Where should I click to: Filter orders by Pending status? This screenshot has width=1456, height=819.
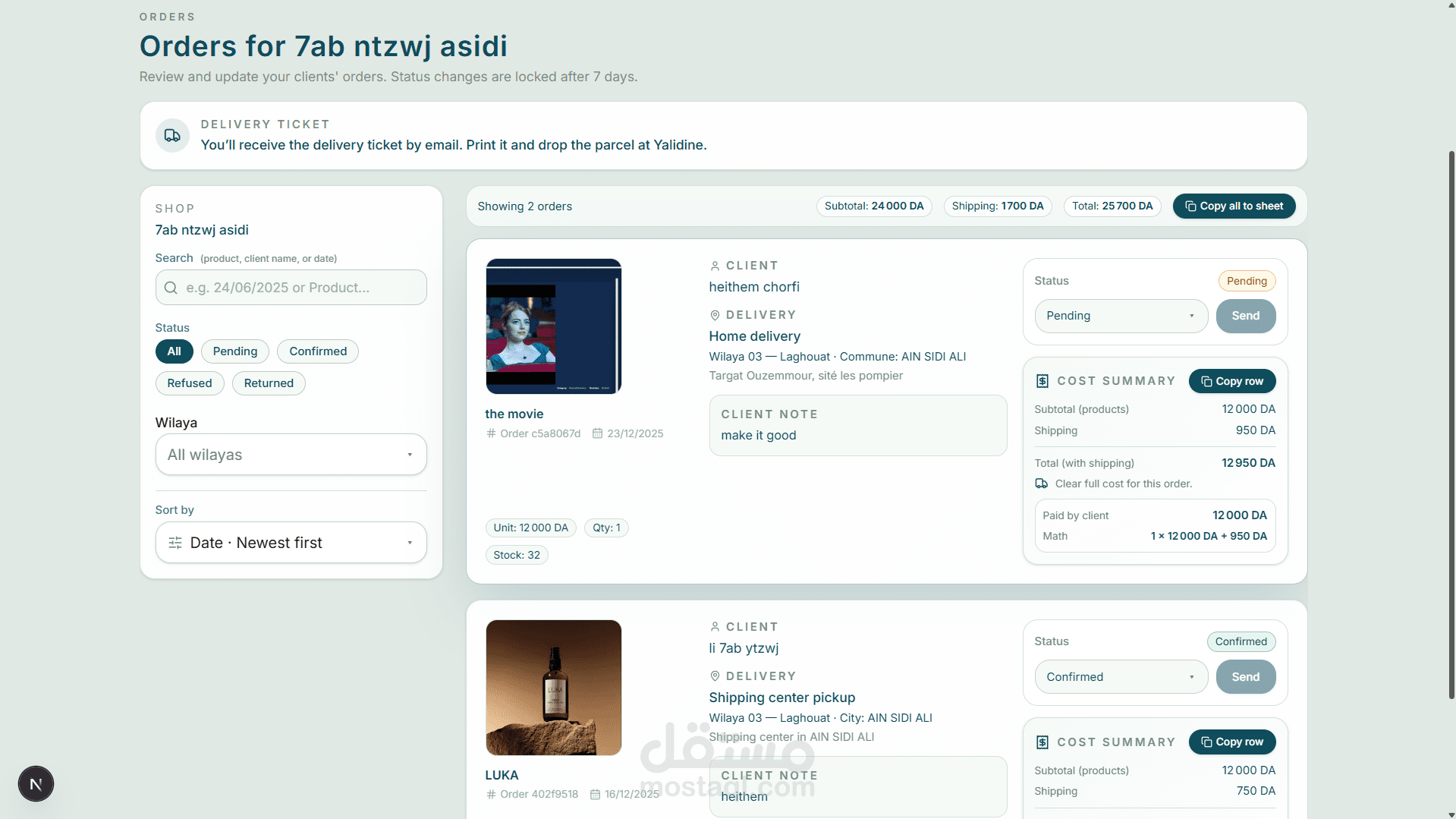[x=235, y=351]
